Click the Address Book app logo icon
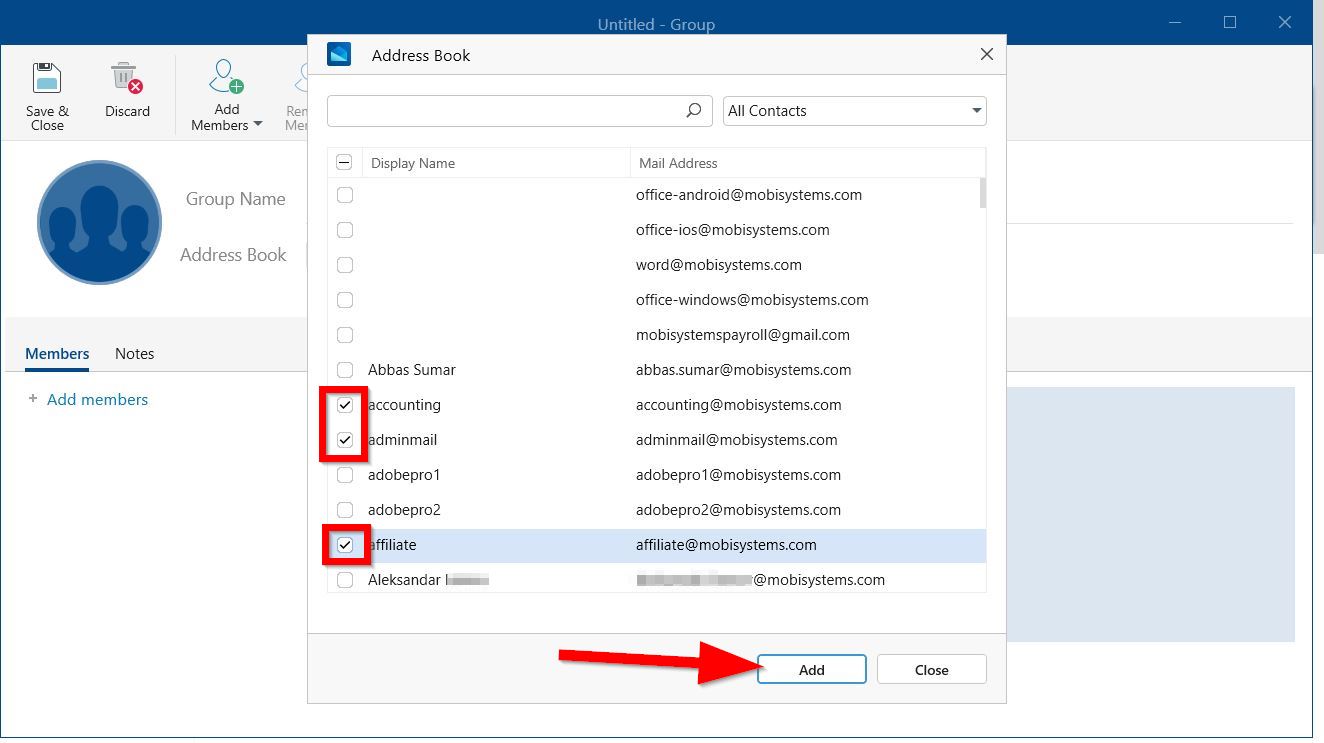The image size is (1324, 743). click(x=339, y=54)
